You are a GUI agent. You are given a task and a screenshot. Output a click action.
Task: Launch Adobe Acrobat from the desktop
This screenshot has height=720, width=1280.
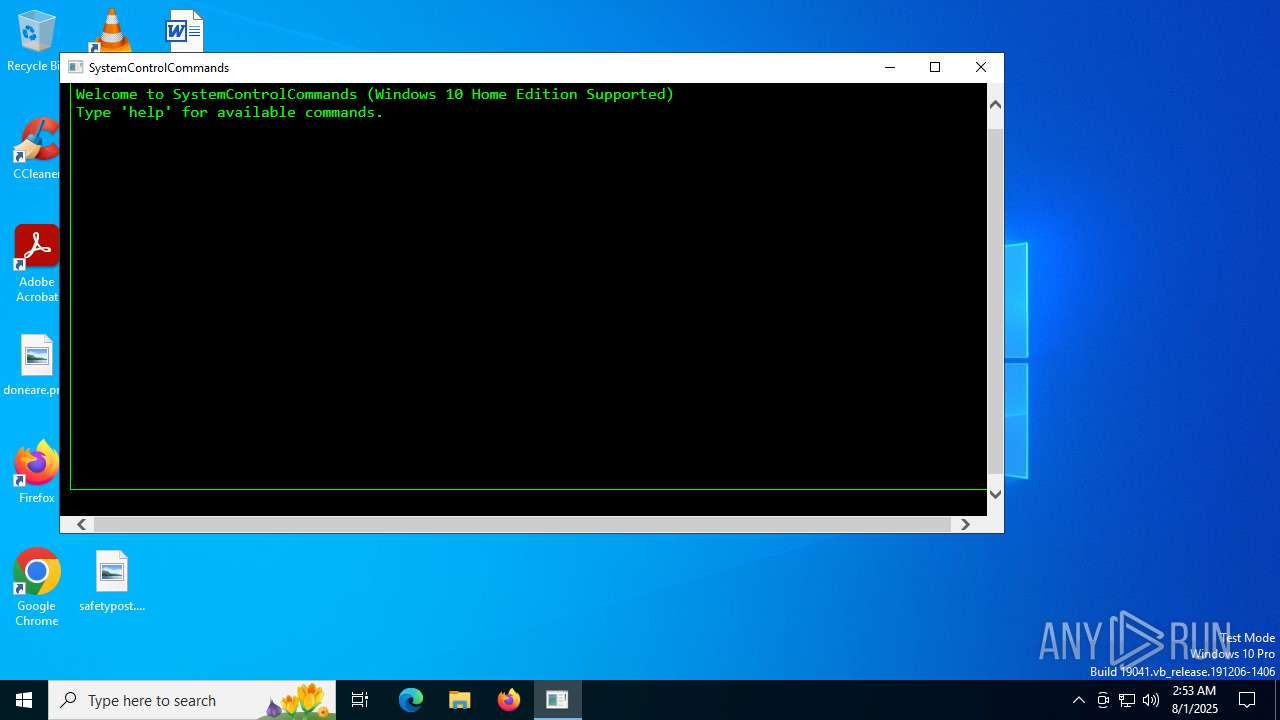coord(36,264)
